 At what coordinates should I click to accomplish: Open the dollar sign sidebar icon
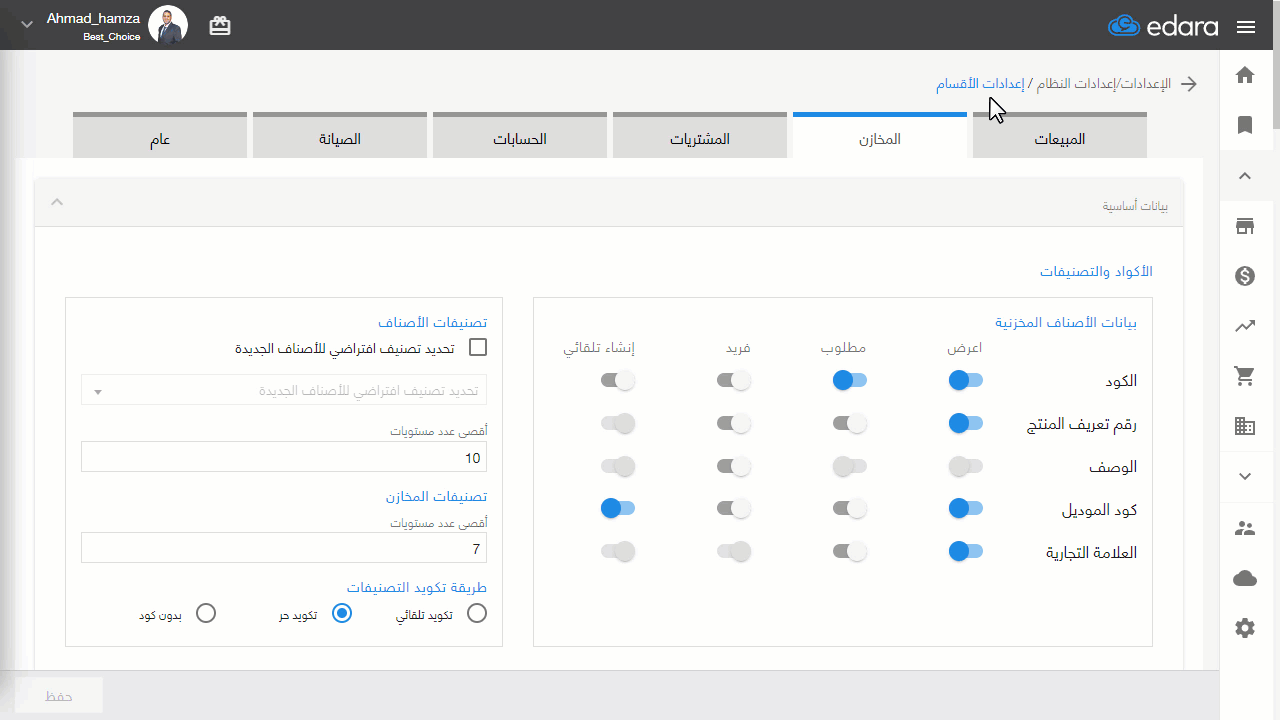[x=1245, y=276]
